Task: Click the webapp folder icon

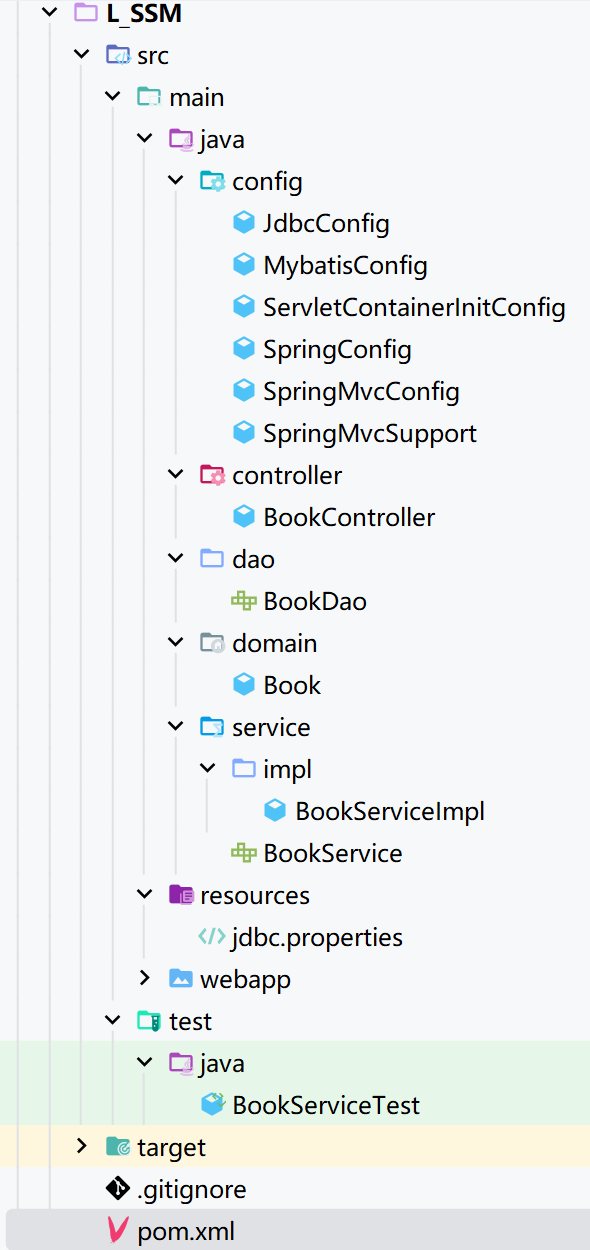Action: (180, 978)
